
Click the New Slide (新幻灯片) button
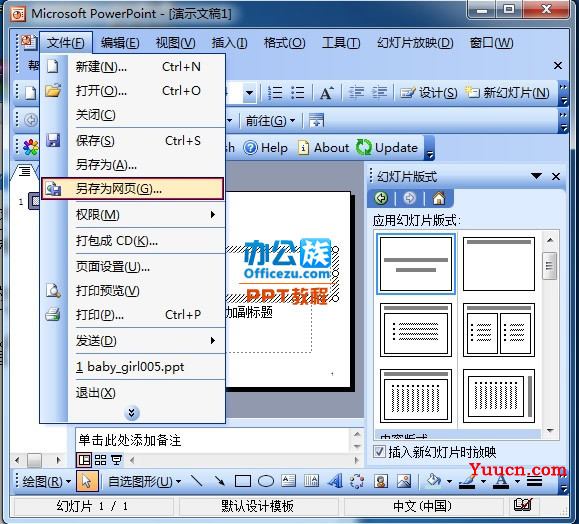[507, 93]
